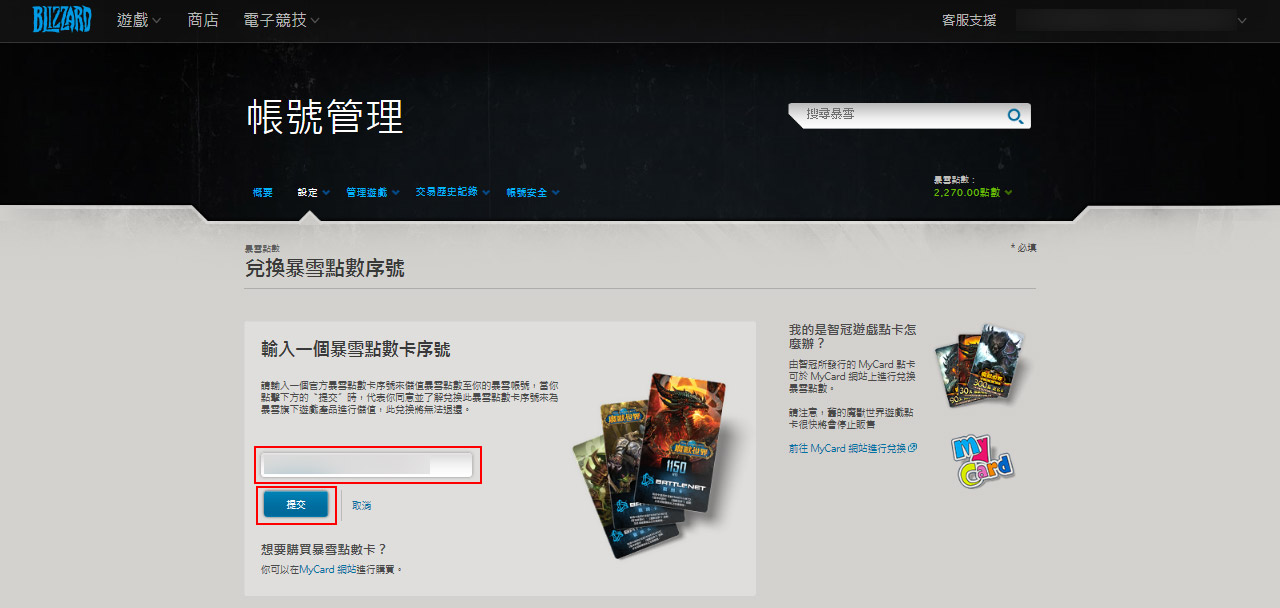This screenshot has height=608, width=1280.
Task: Click the 我的是智冠遊戲點卡怎麼辦？ heading
Action: click(852, 336)
